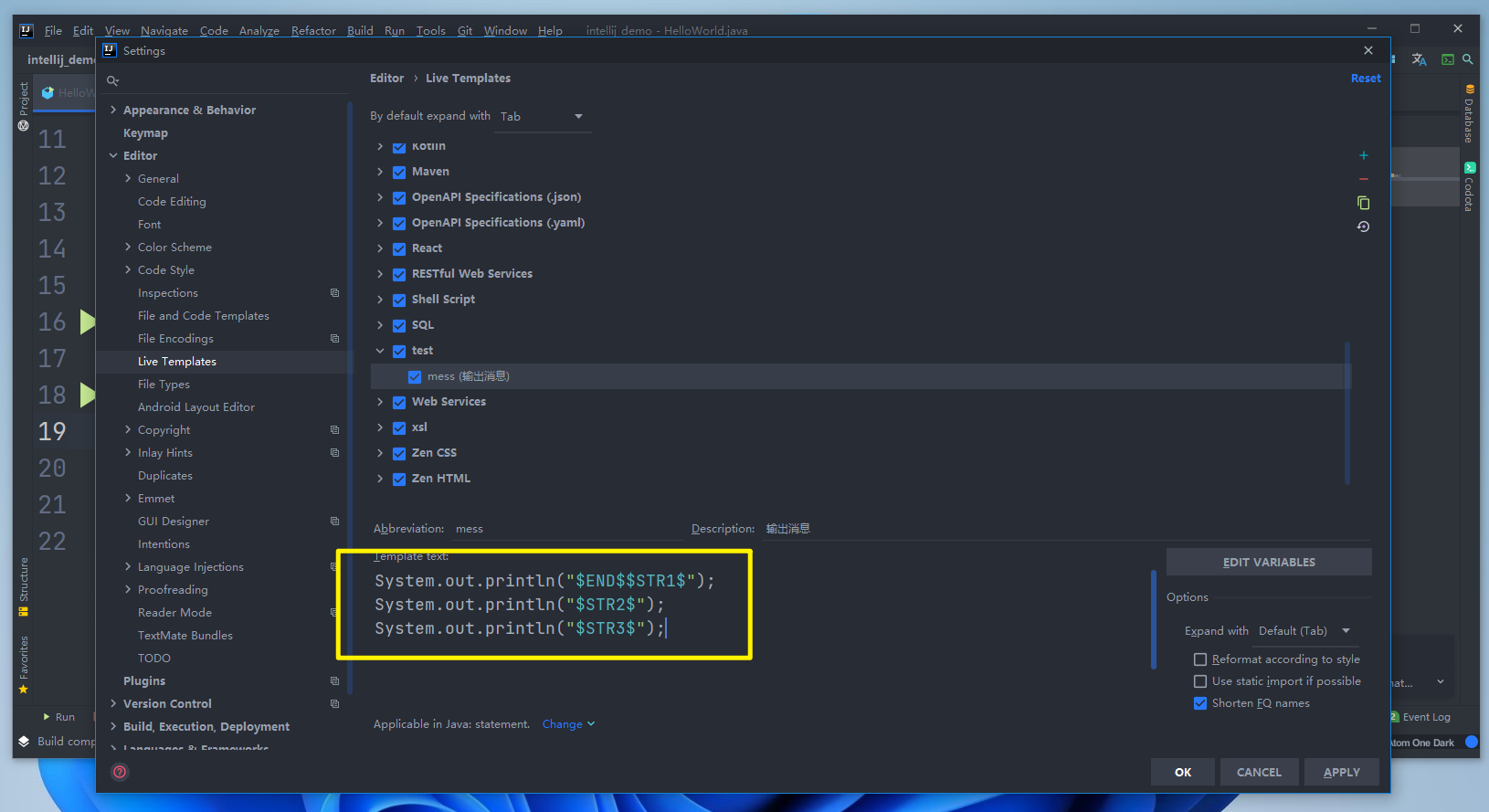Click the Reset link

1366,79
